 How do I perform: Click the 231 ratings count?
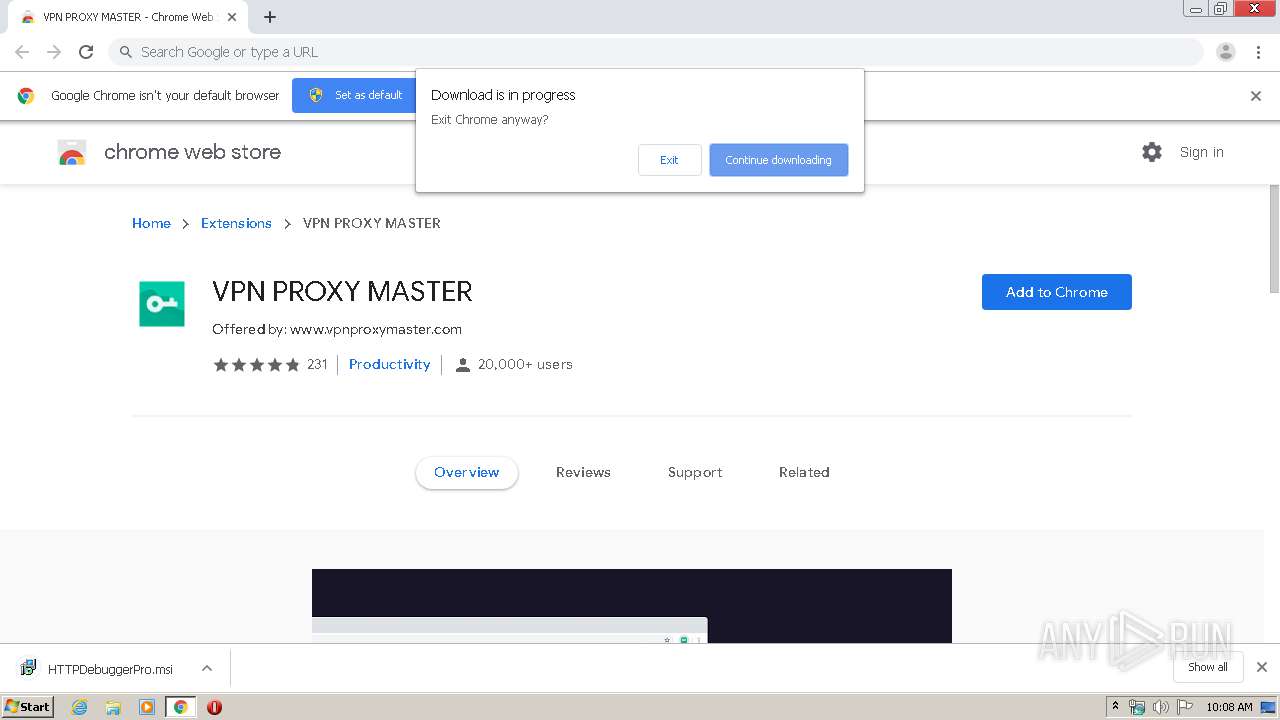click(317, 364)
